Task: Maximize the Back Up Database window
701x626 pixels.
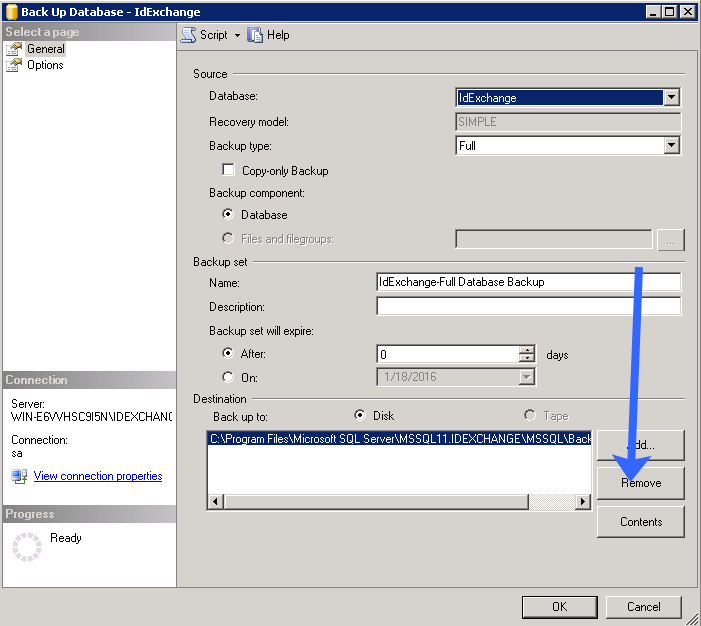Action: coord(670,12)
